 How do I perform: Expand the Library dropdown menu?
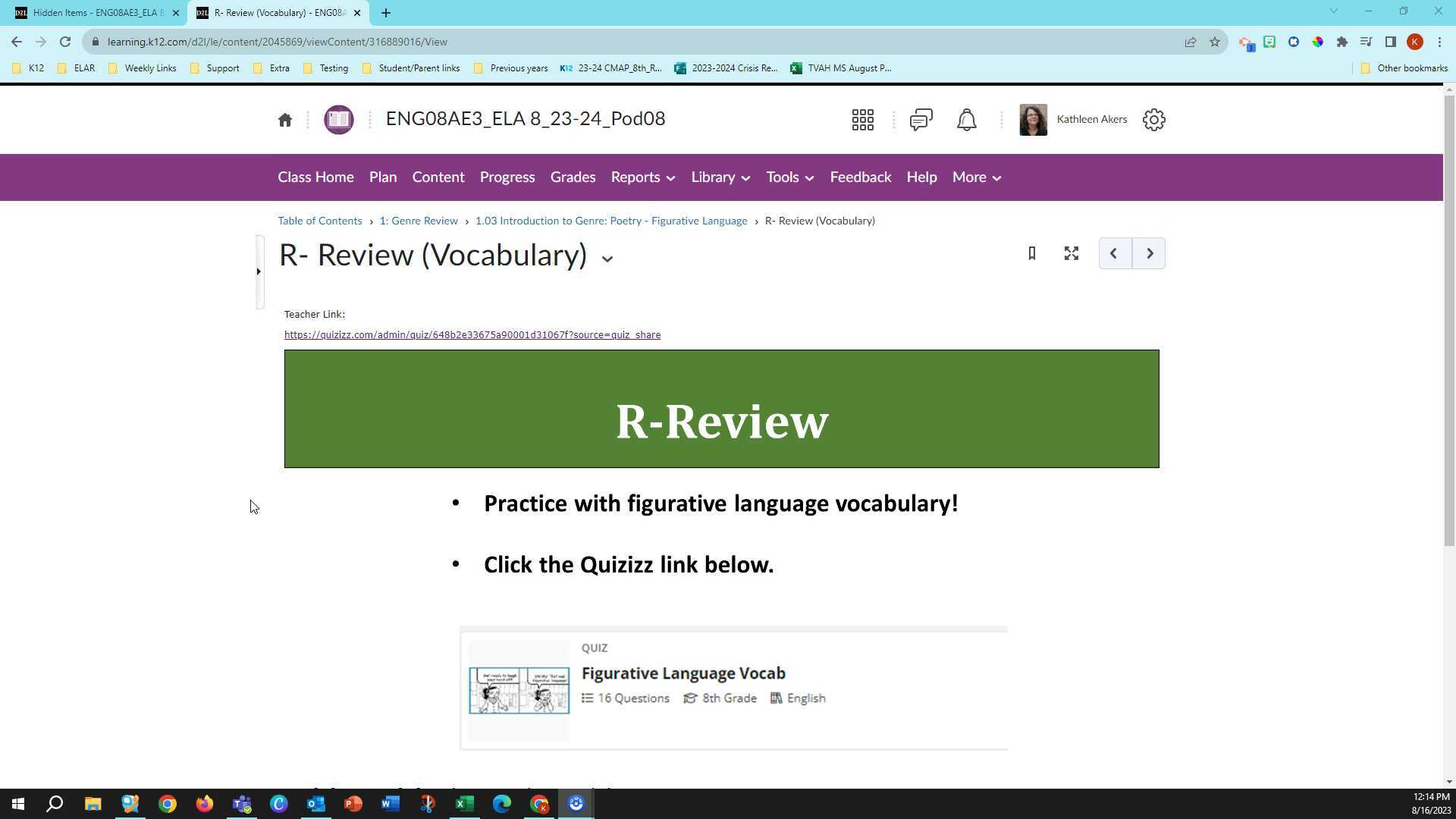pyautogui.click(x=720, y=177)
